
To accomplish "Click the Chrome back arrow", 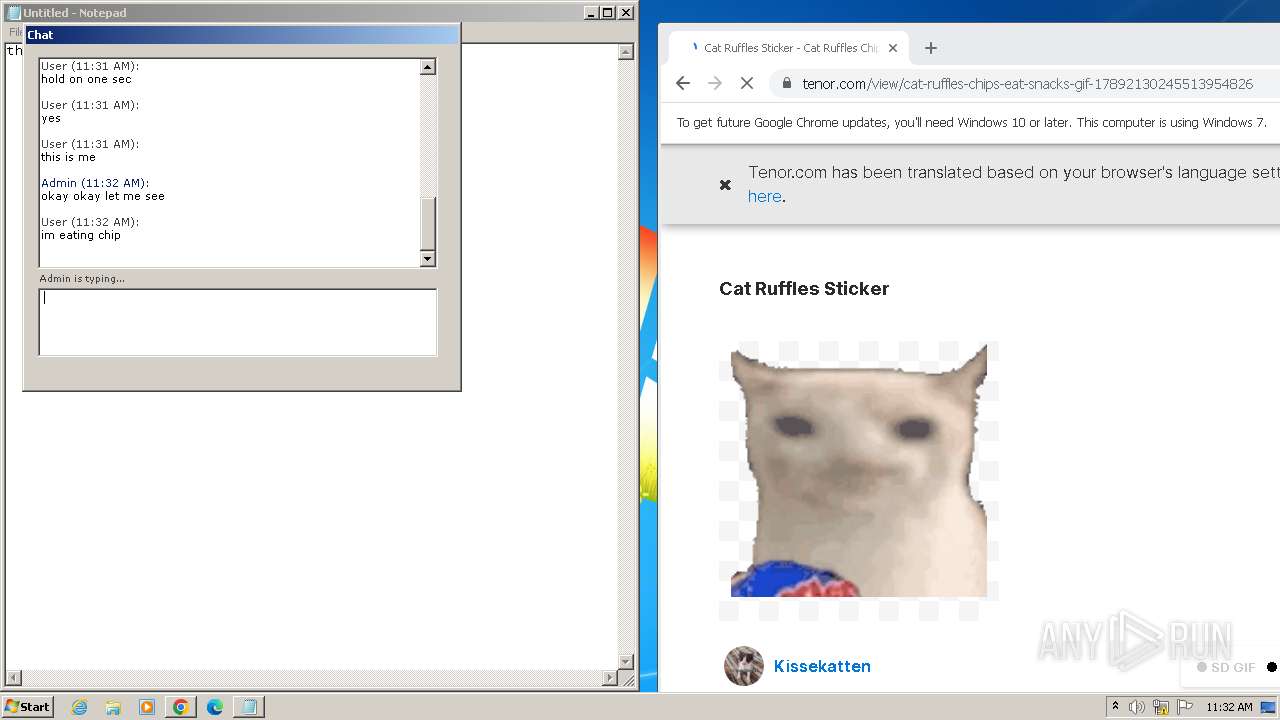I will tap(683, 84).
